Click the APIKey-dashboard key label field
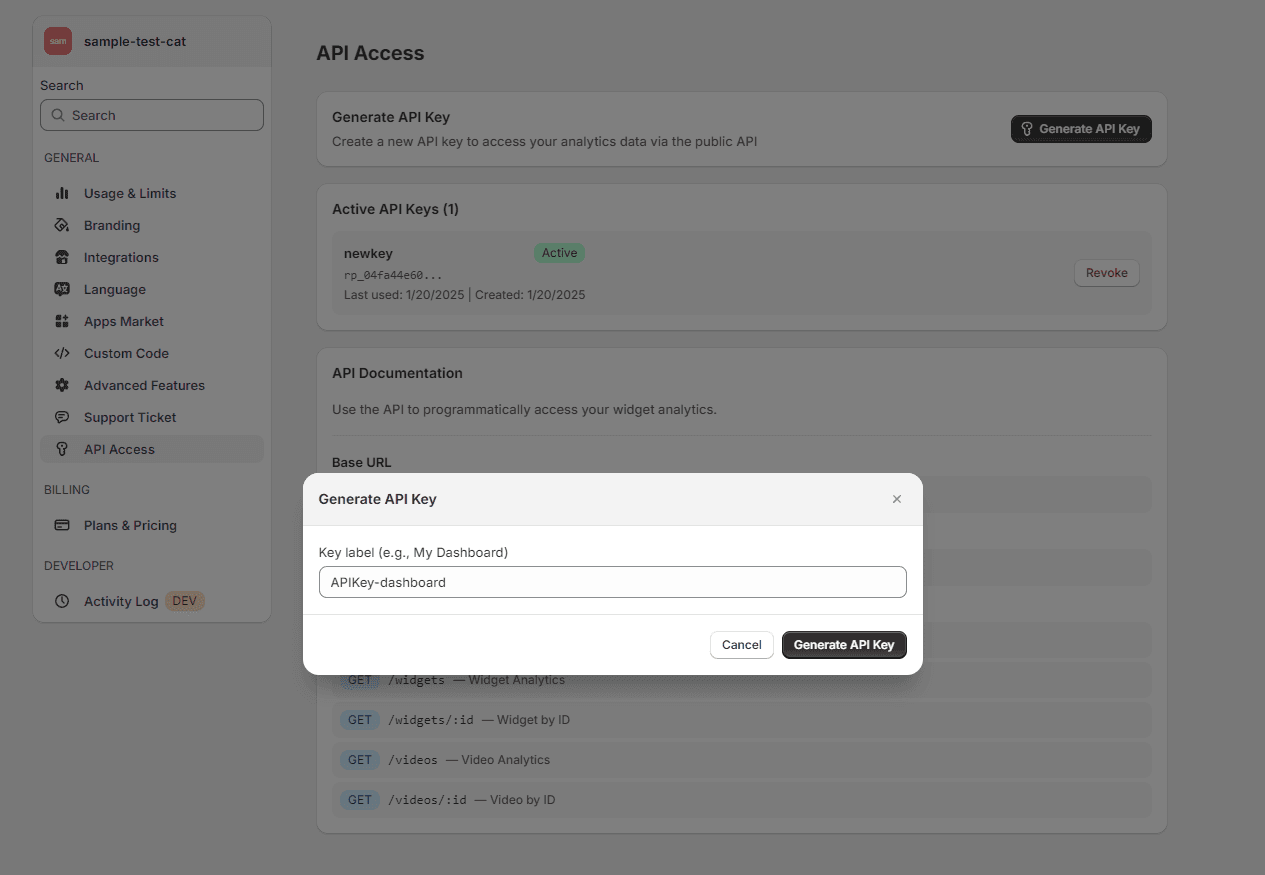This screenshot has height=875, width=1265. 612,582
